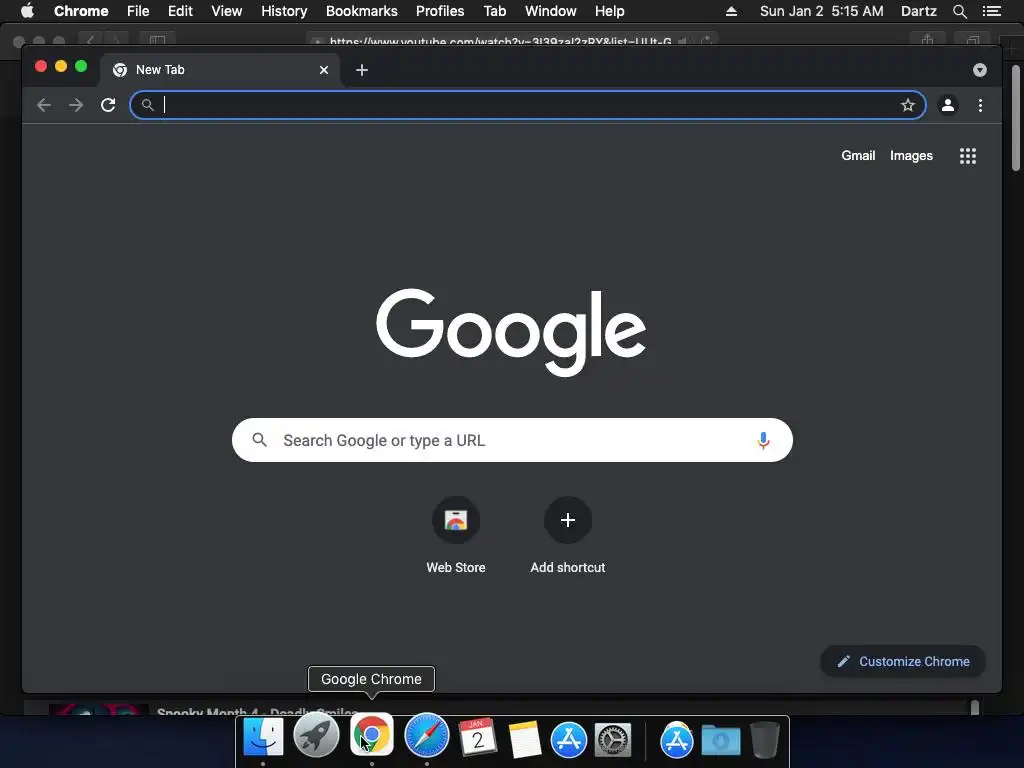Open the second App Store icon beside Downloads
Image resolution: width=1024 pixels, height=768 pixels.
click(x=677, y=741)
